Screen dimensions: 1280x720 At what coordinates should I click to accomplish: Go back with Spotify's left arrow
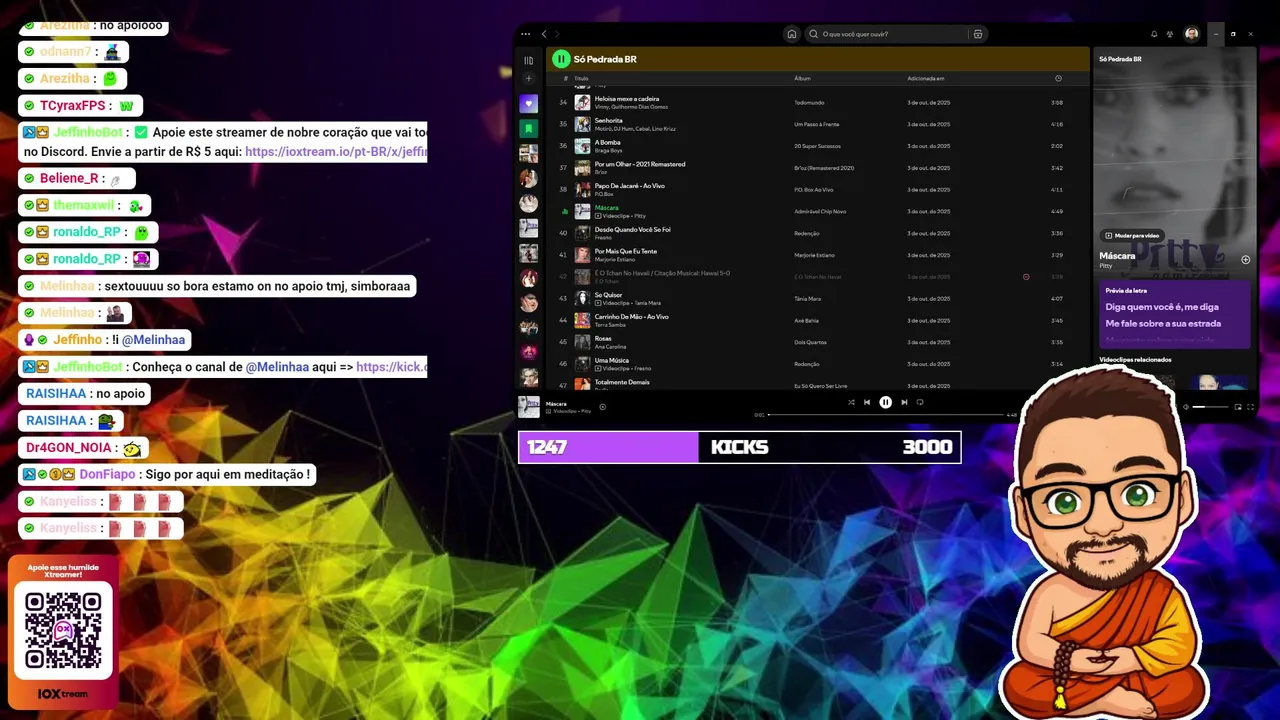tap(544, 34)
